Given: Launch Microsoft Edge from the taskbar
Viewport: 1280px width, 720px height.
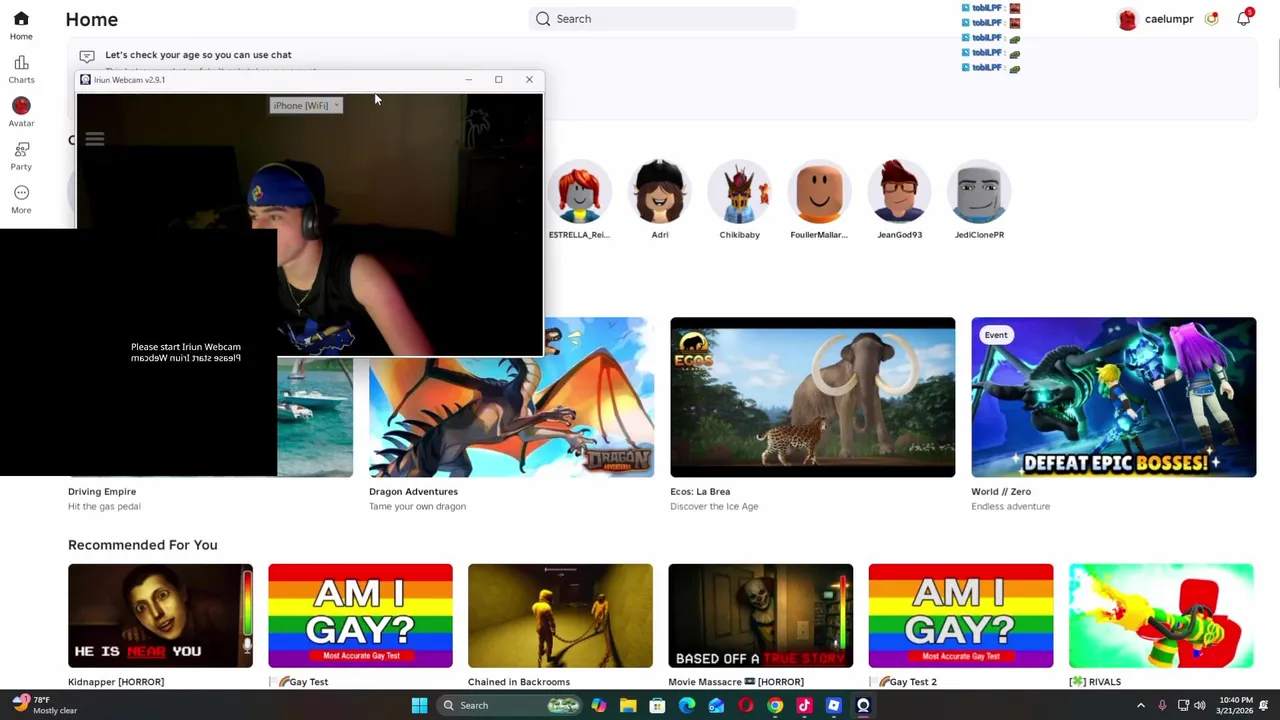Looking at the screenshot, I should tap(687, 705).
